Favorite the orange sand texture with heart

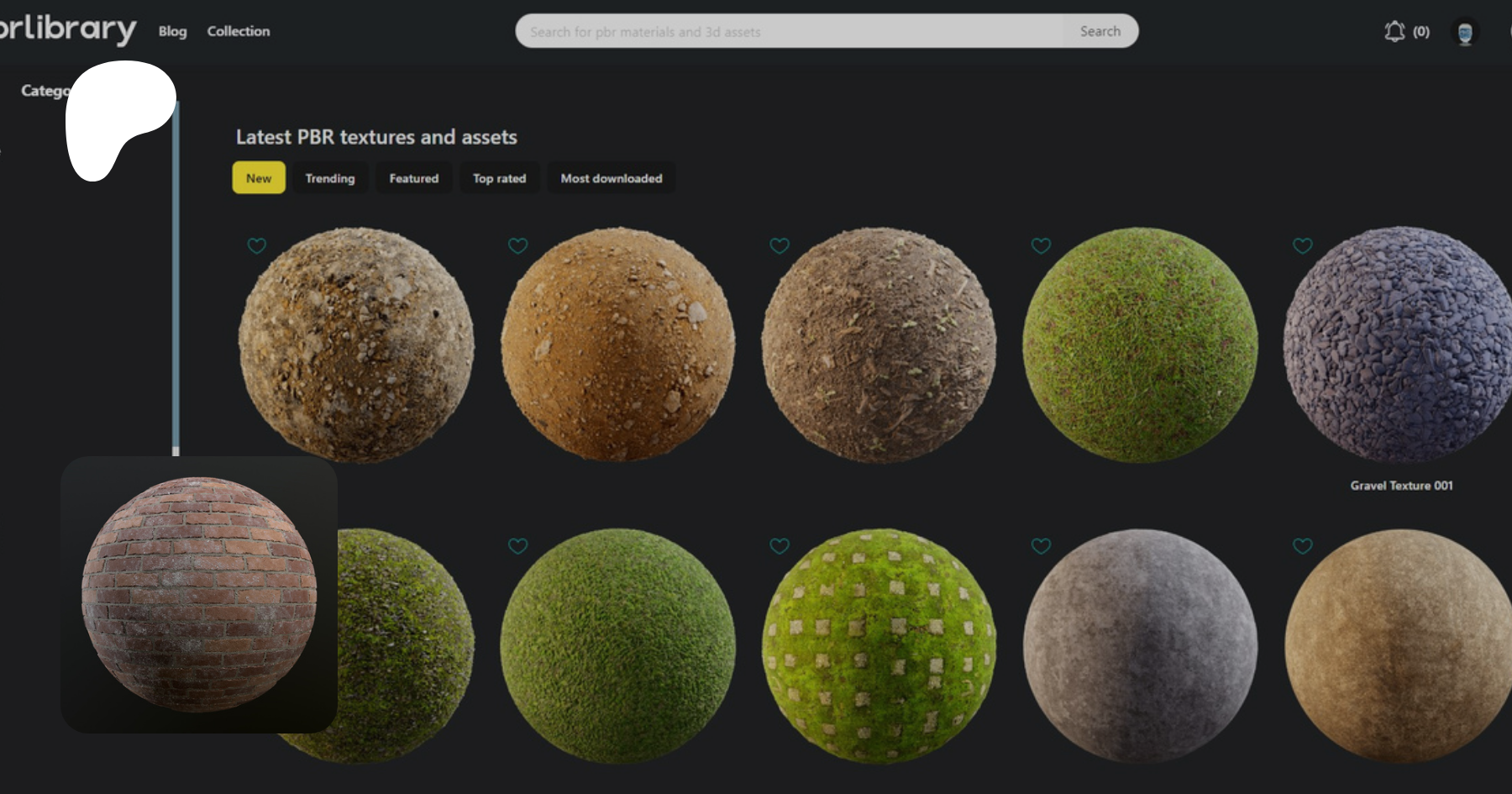pos(518,245)
